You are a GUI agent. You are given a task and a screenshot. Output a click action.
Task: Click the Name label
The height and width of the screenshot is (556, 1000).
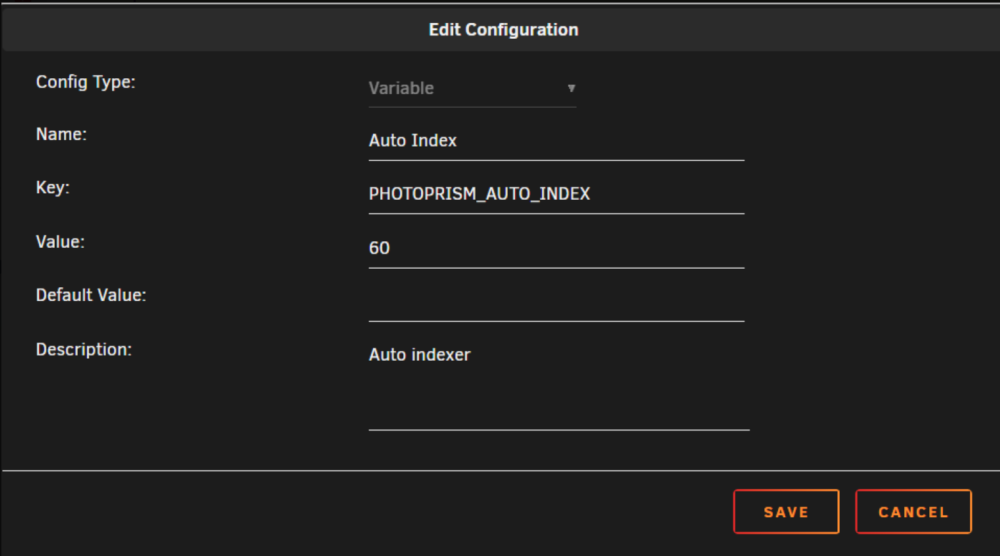pyautogui.click(x=61, y=135)
